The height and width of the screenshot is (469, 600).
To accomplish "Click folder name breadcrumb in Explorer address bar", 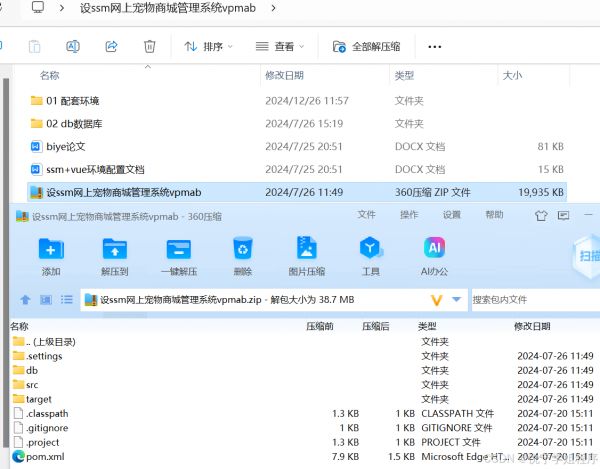I will click(168, 8).
